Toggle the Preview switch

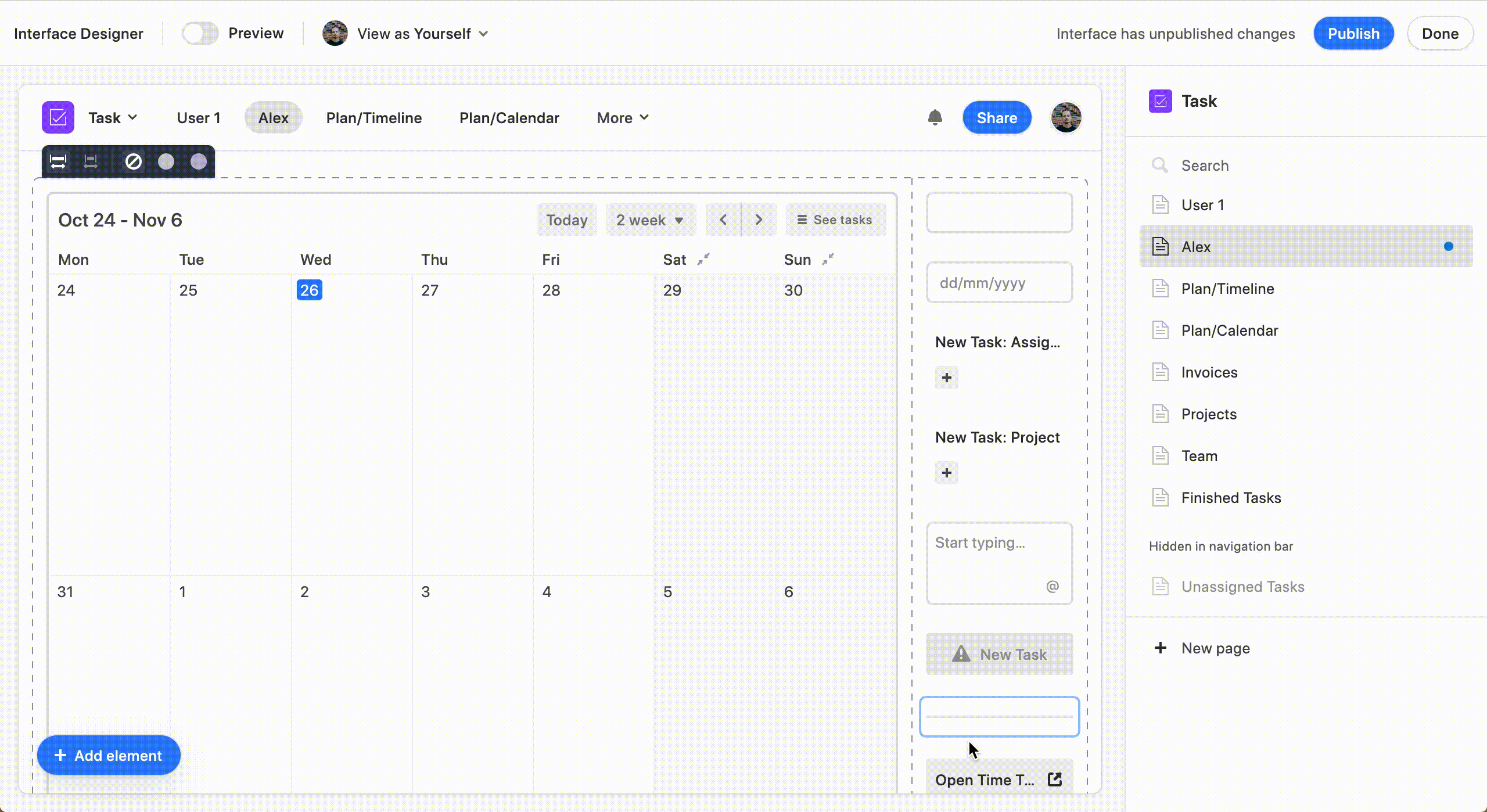tap(200, 34)
